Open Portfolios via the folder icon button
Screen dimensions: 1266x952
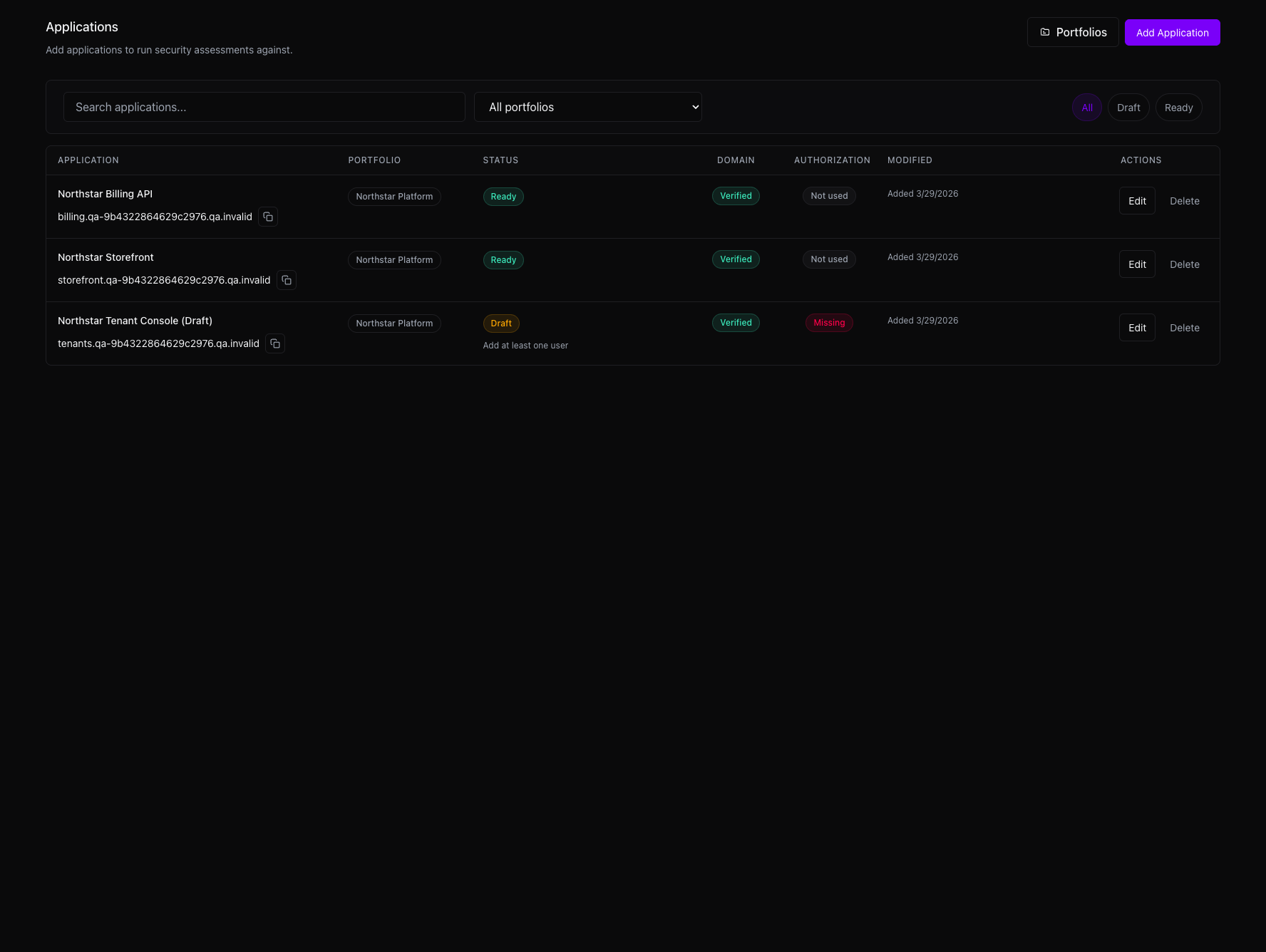point(1073,32)
